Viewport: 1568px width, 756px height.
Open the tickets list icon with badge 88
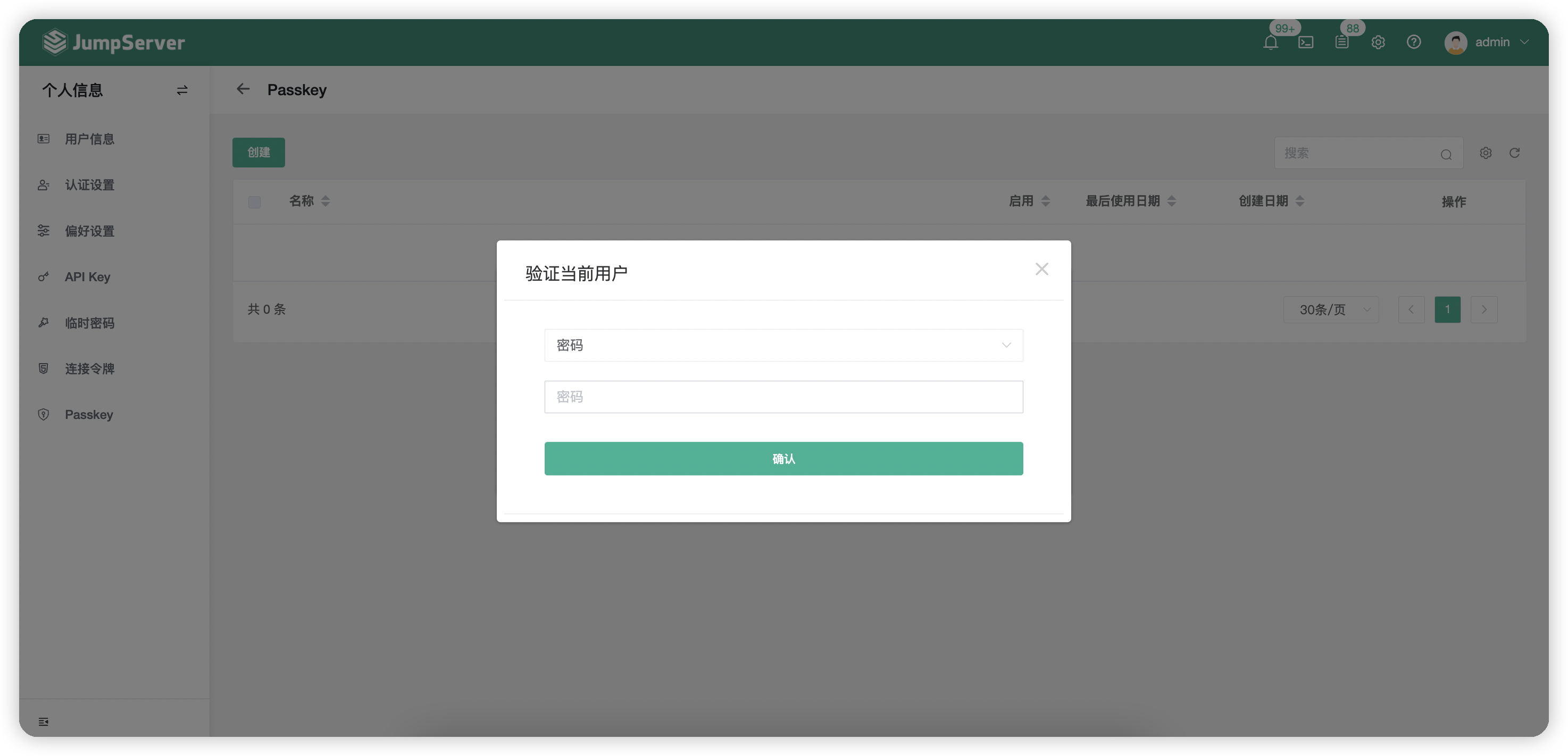click(1341, 43)
